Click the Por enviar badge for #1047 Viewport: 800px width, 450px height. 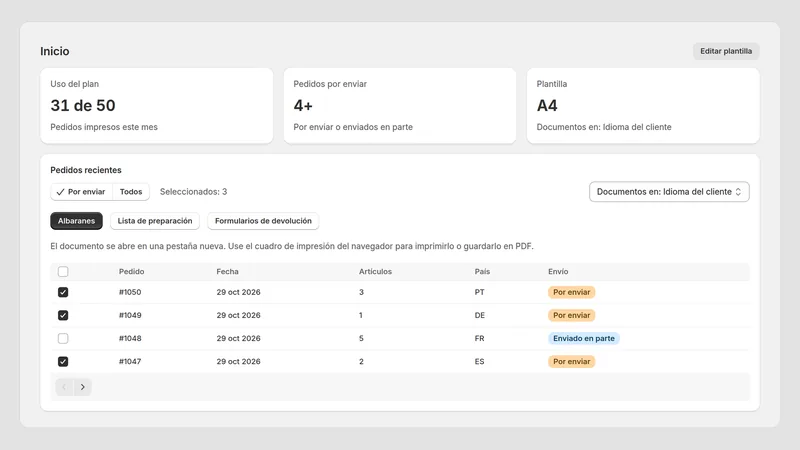[x=571, y=361]
